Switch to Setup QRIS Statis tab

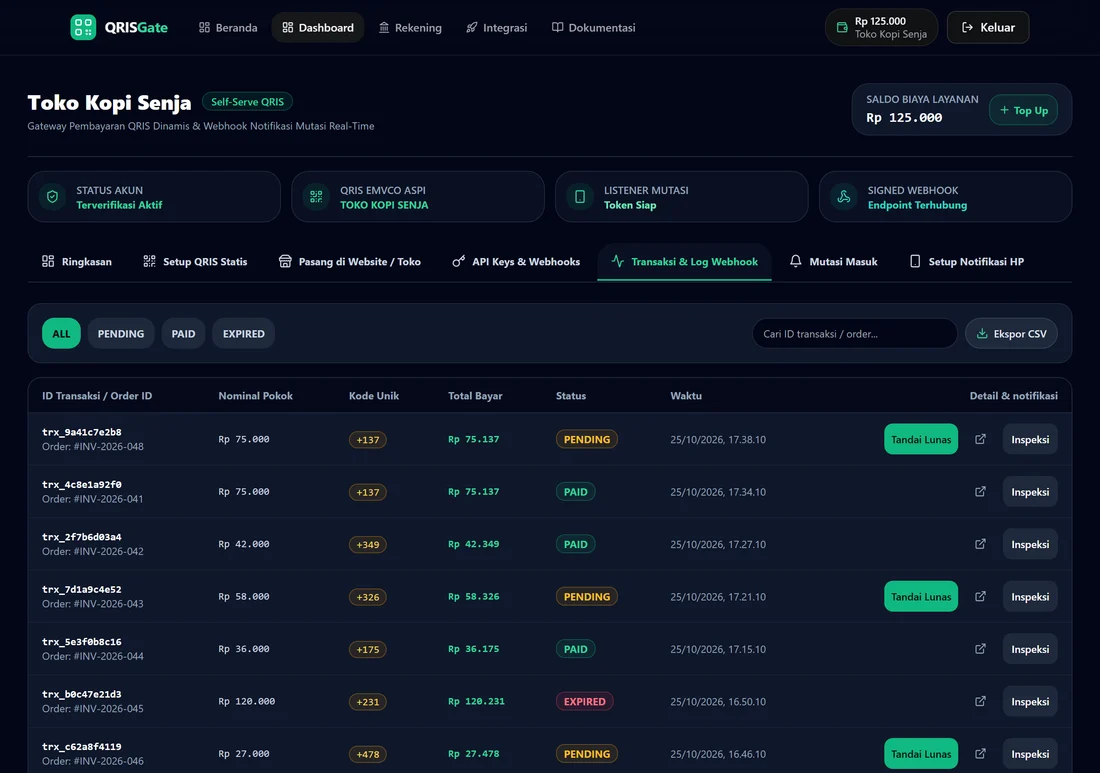point(195,262)
